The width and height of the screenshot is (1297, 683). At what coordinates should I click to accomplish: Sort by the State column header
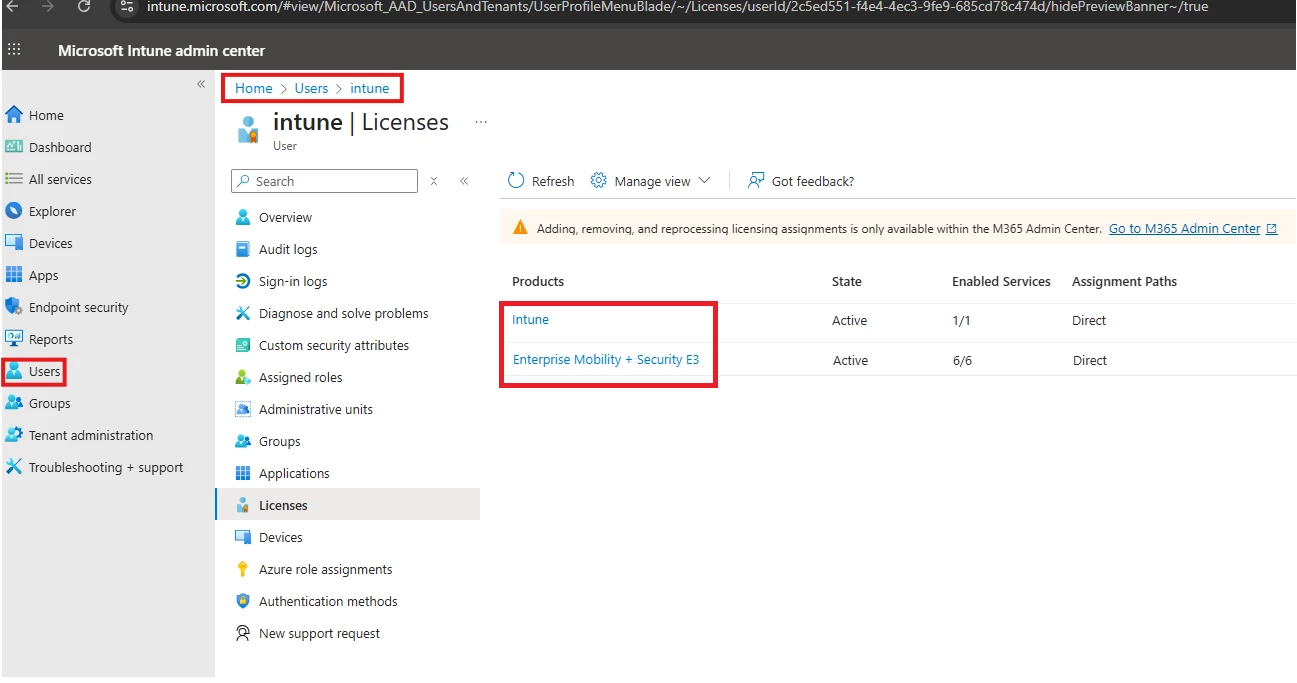pos(847,282)
